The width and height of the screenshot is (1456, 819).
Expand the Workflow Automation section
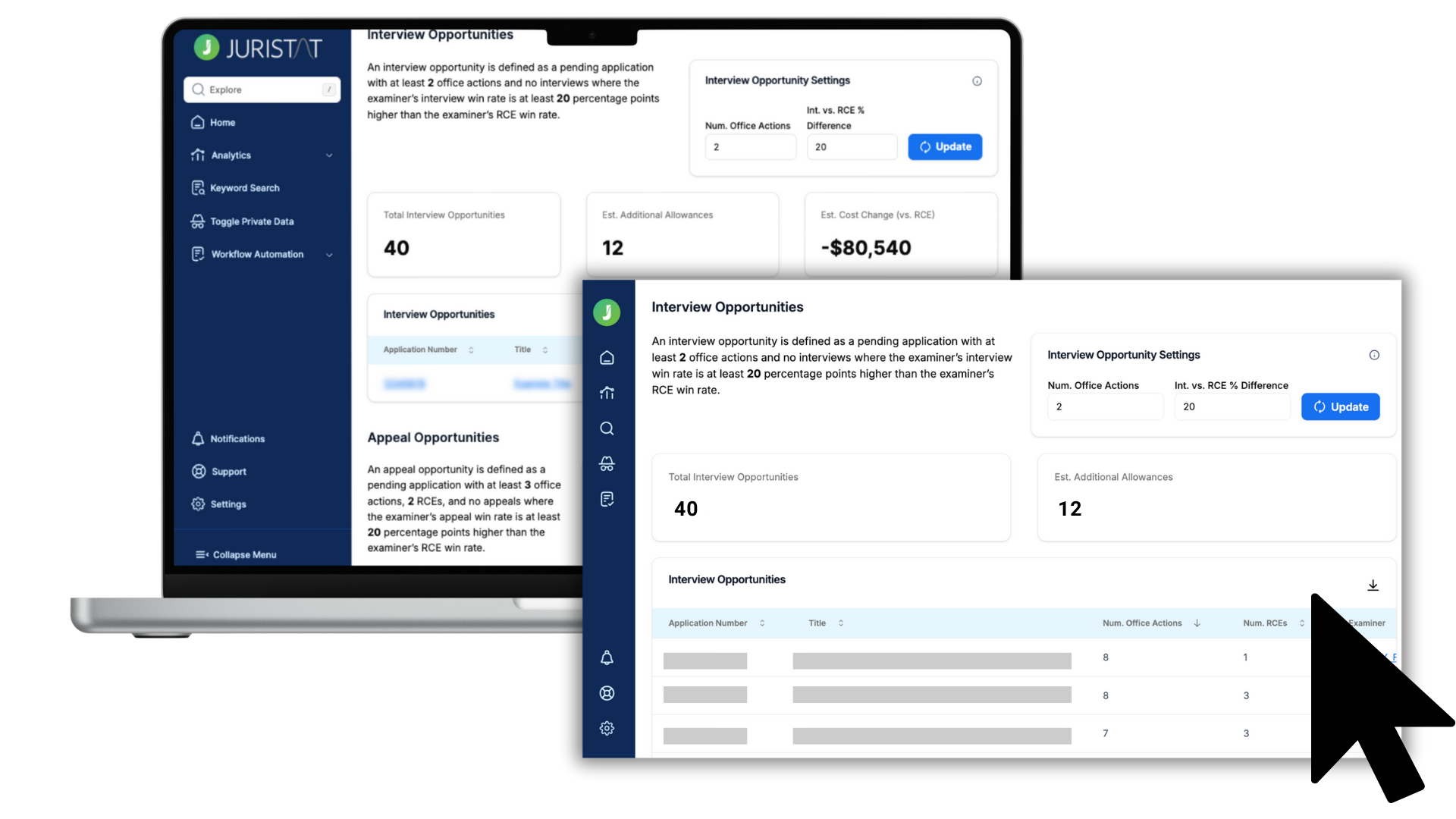pyautogui.click(x=329, y=254)
